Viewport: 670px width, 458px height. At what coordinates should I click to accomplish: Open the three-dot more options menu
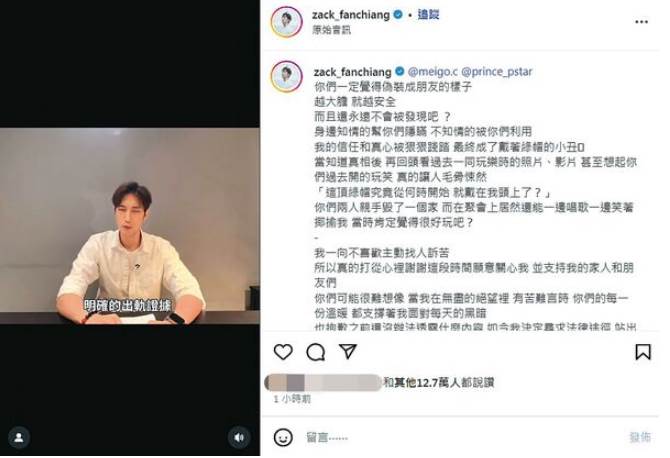[641, 22]
